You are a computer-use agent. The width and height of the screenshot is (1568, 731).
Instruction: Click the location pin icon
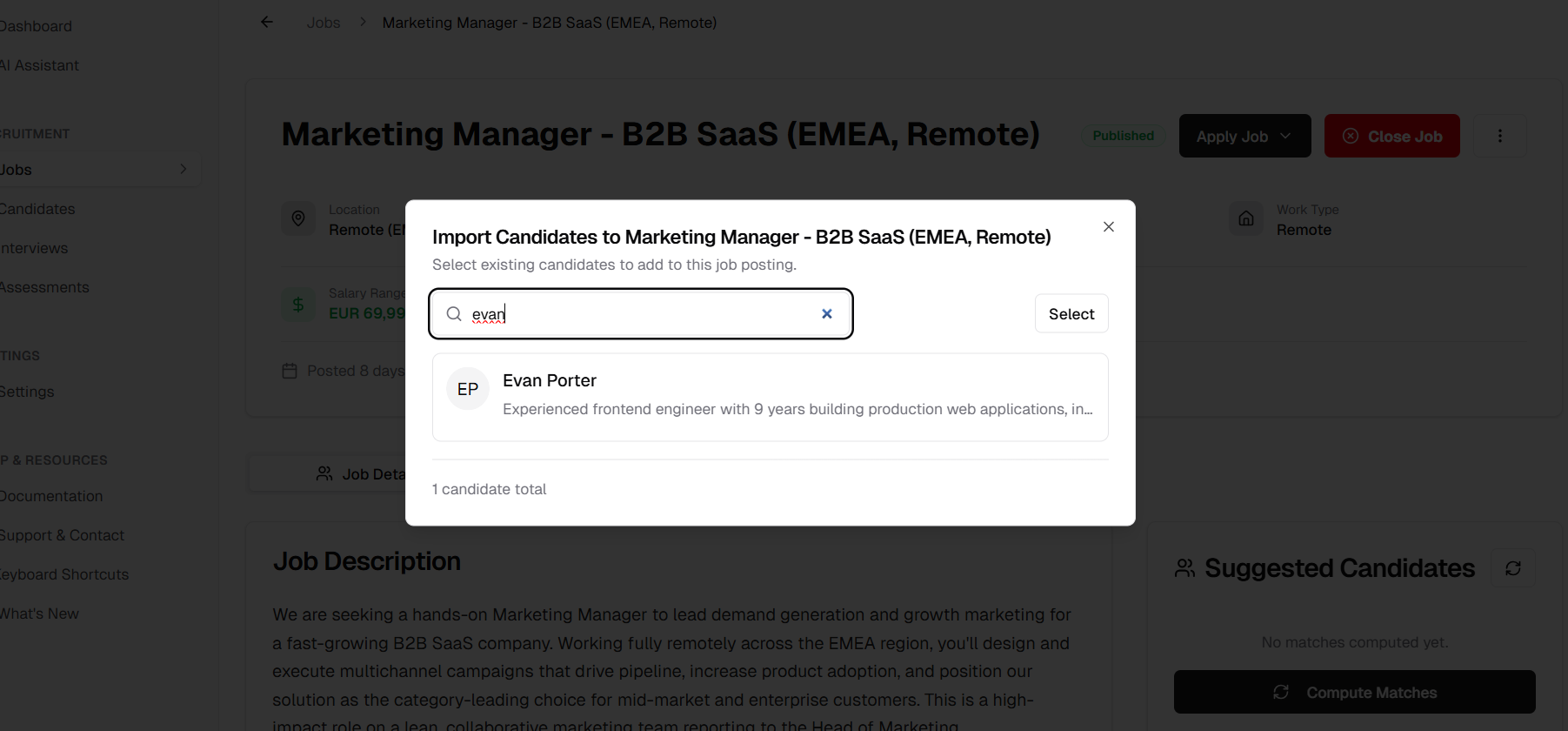tap(298, 219)
